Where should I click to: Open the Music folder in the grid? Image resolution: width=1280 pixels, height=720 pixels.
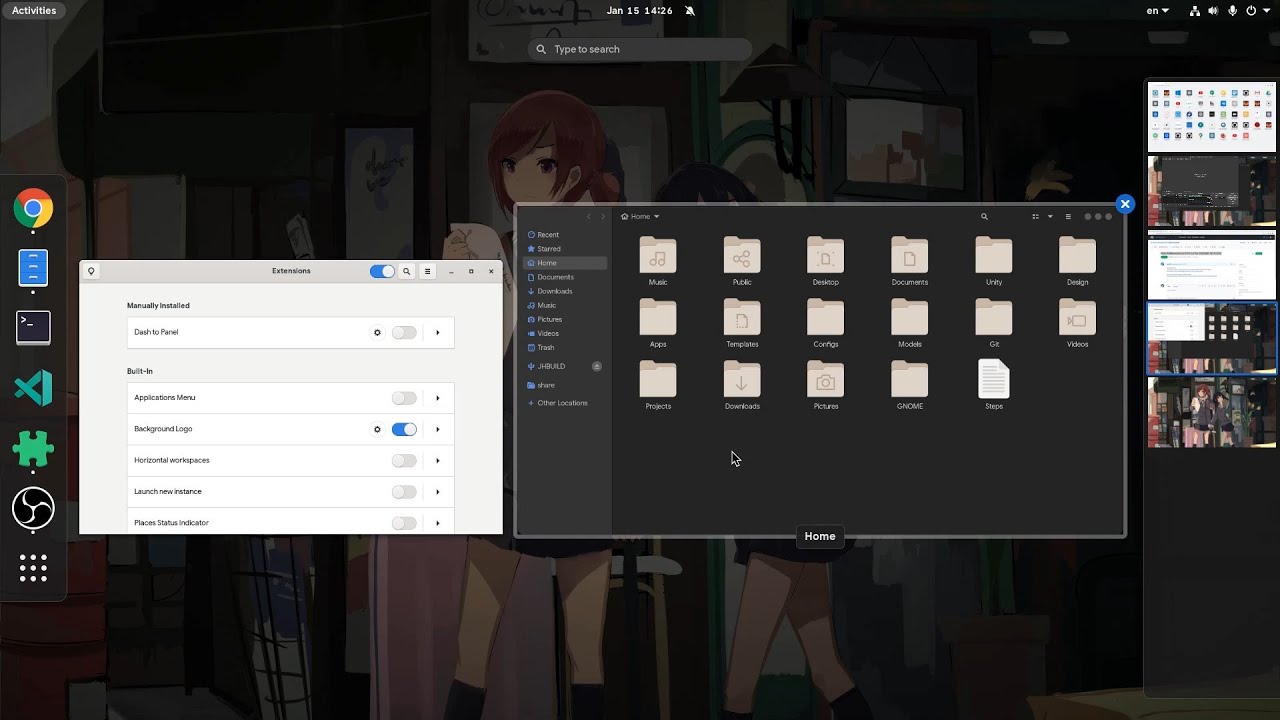(x=658, y=261)
